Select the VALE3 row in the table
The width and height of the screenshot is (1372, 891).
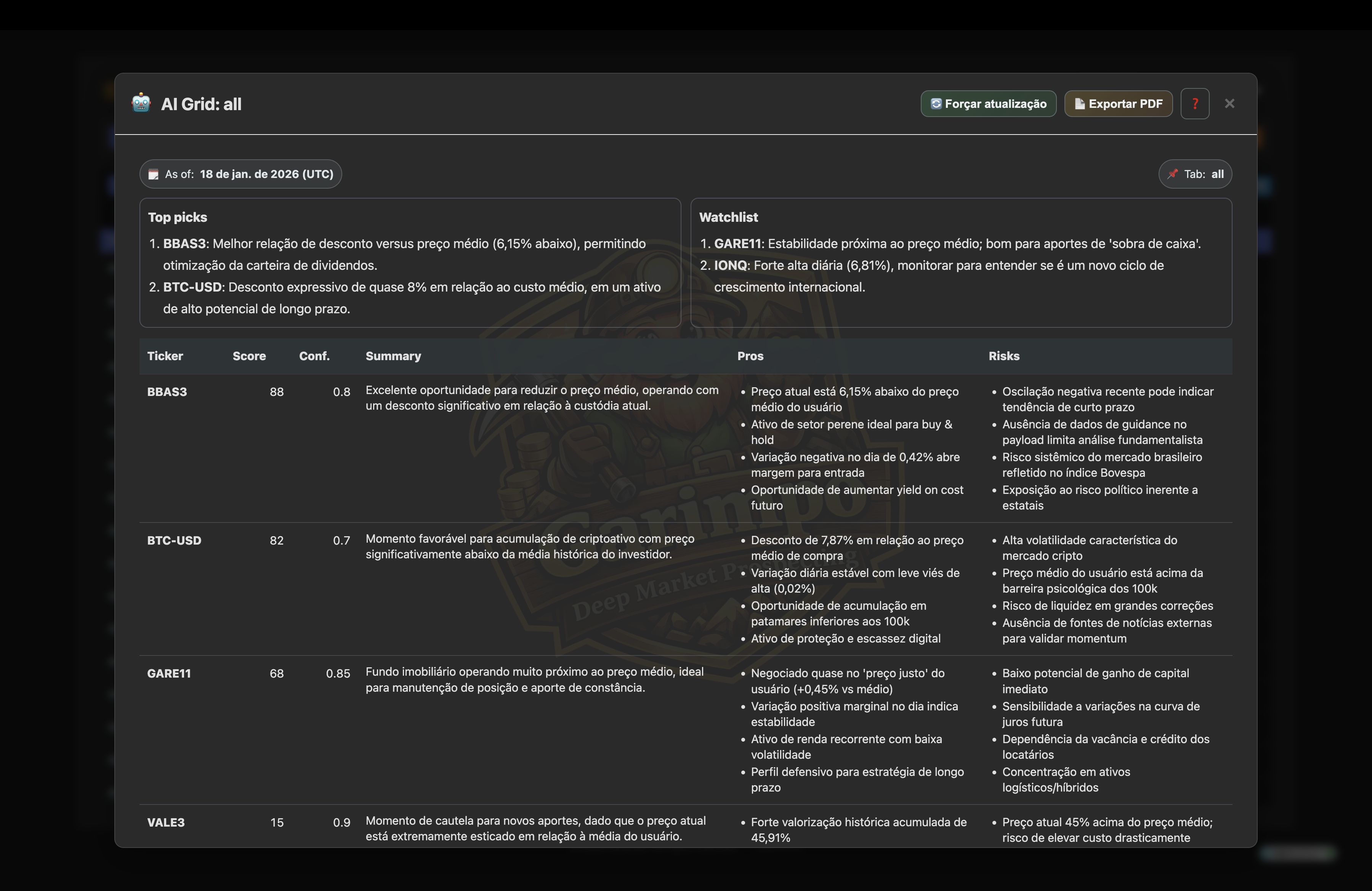[x=165, y=823]
